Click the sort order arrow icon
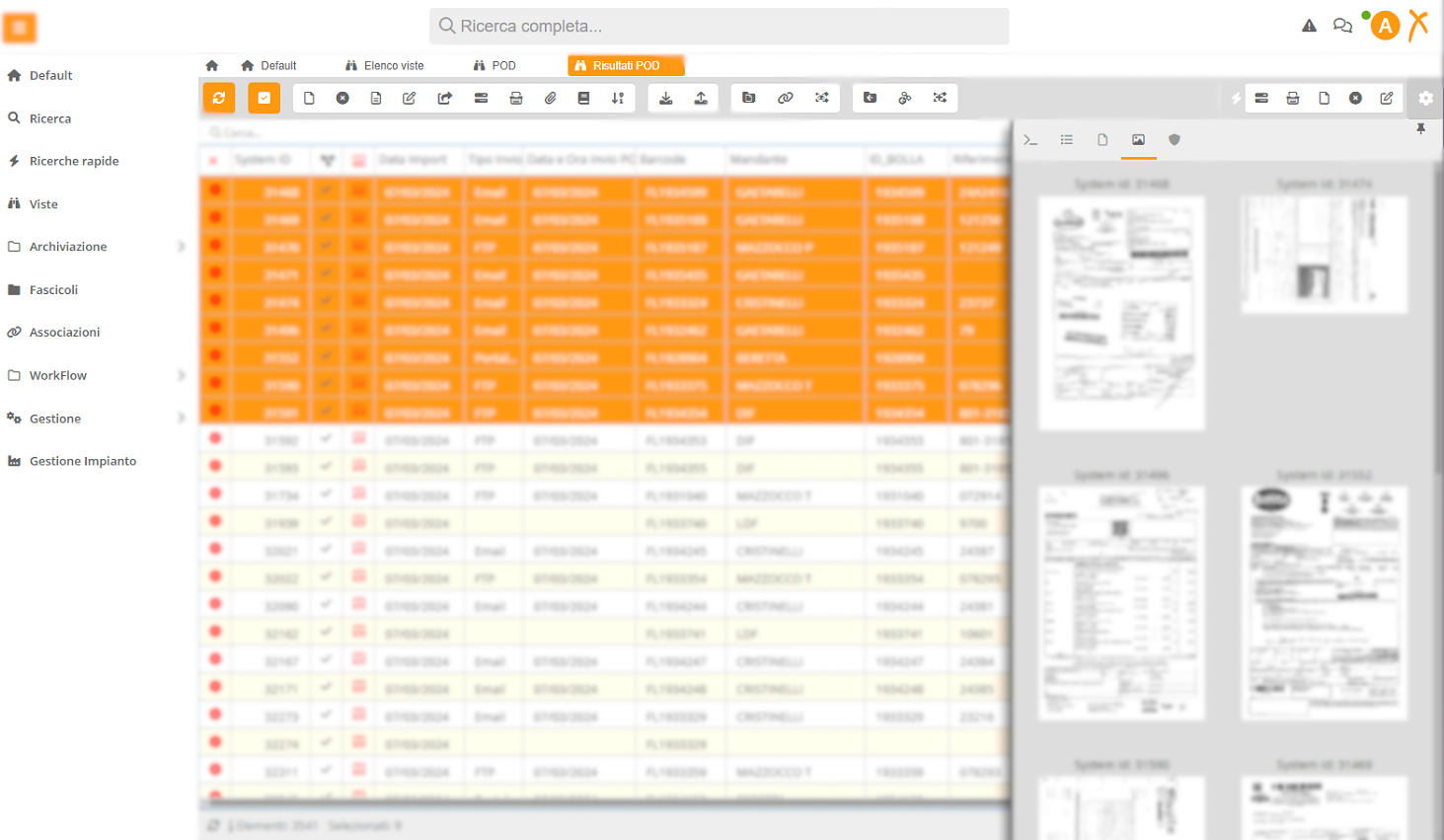The width and height of the screenshot is (1444, 840). click(618, 98)
